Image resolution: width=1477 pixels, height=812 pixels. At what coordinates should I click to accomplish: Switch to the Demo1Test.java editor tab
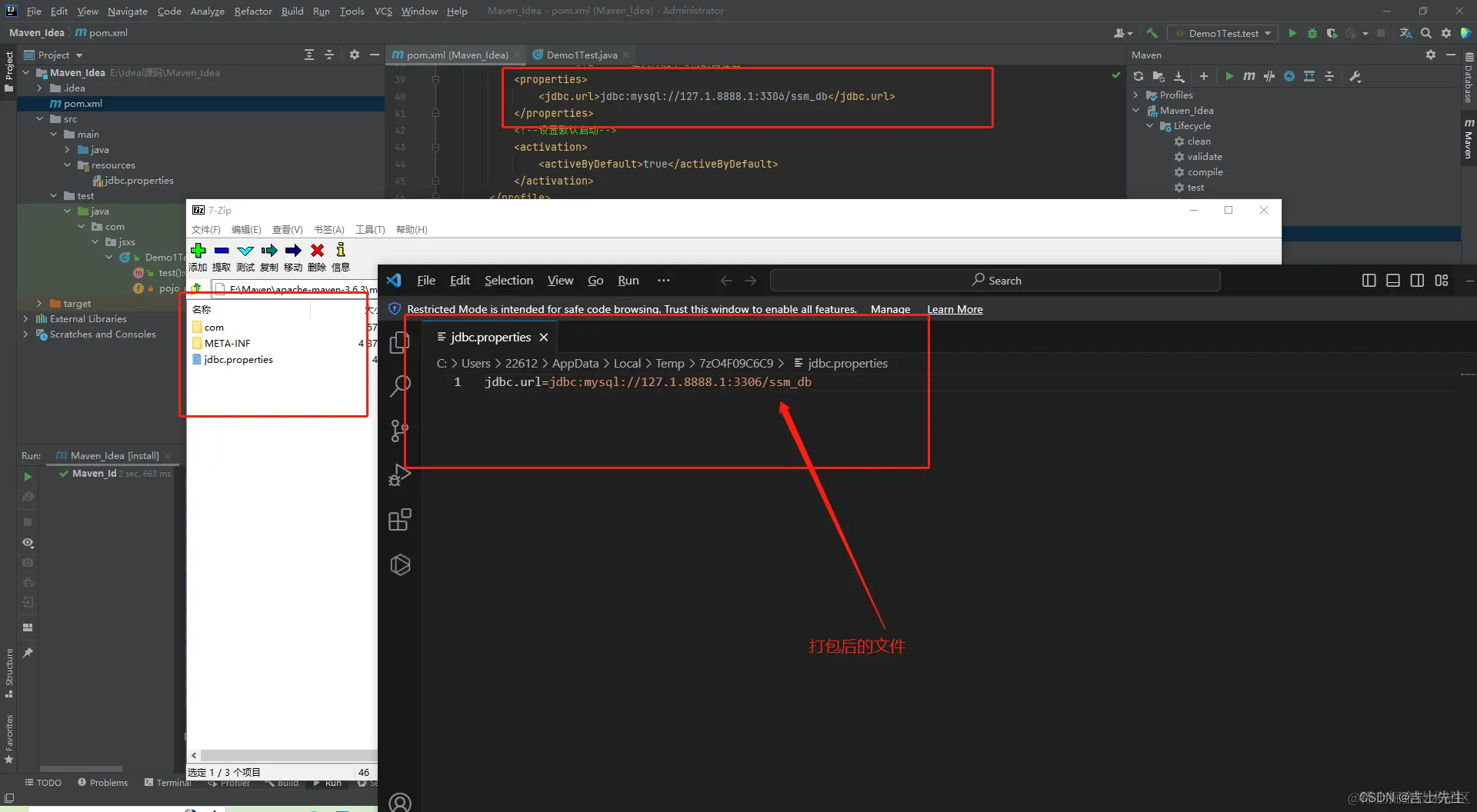coord(581,55)
